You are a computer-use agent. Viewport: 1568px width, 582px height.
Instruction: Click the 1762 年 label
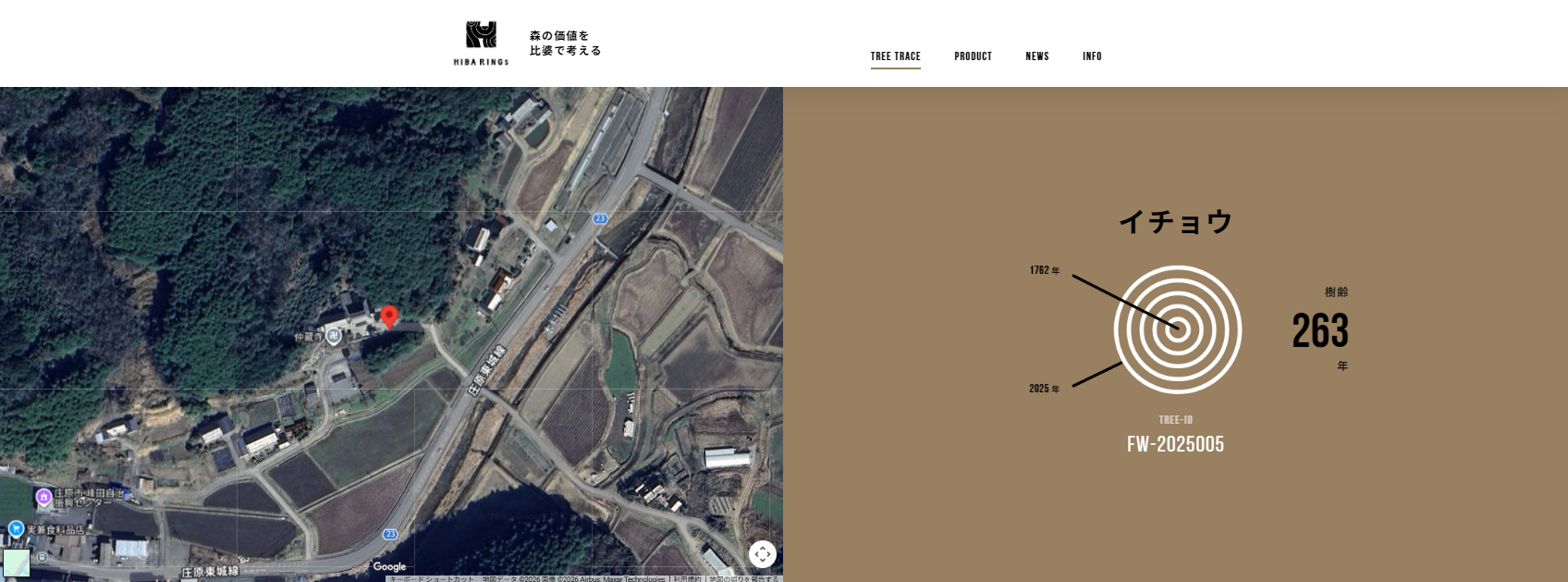(x=1045, y=270)
